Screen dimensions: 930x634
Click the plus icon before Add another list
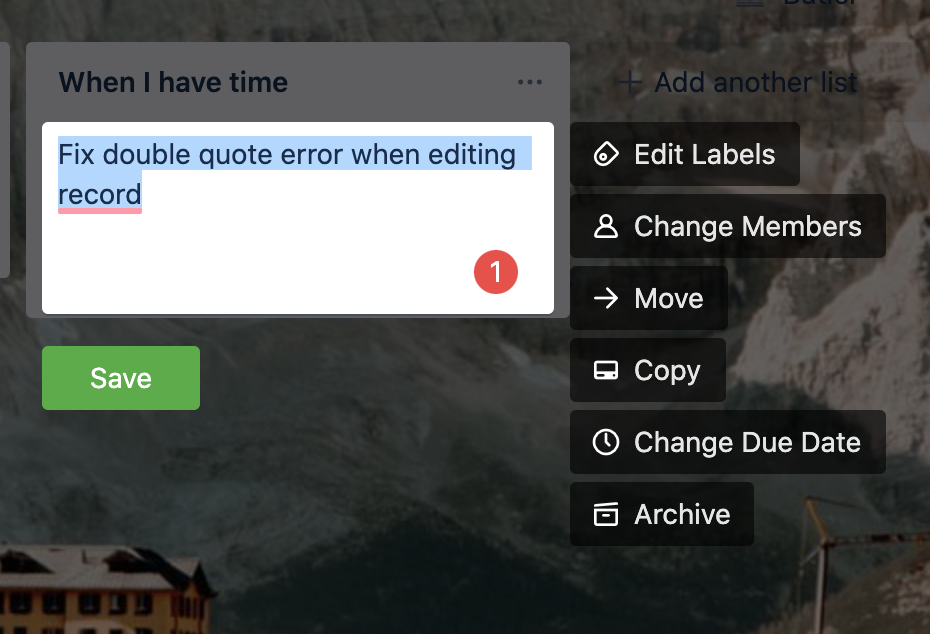[630, 82]
